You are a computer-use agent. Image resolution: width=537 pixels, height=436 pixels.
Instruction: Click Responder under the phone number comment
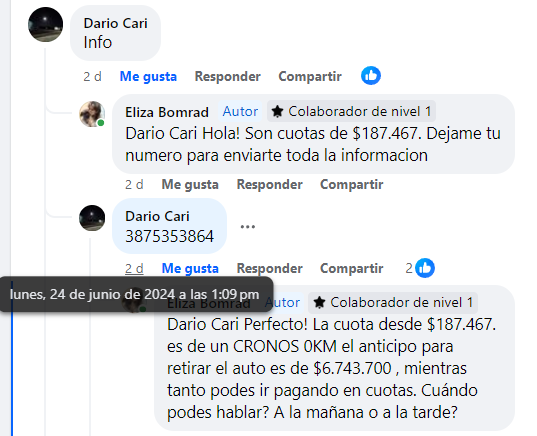[270, 268]
